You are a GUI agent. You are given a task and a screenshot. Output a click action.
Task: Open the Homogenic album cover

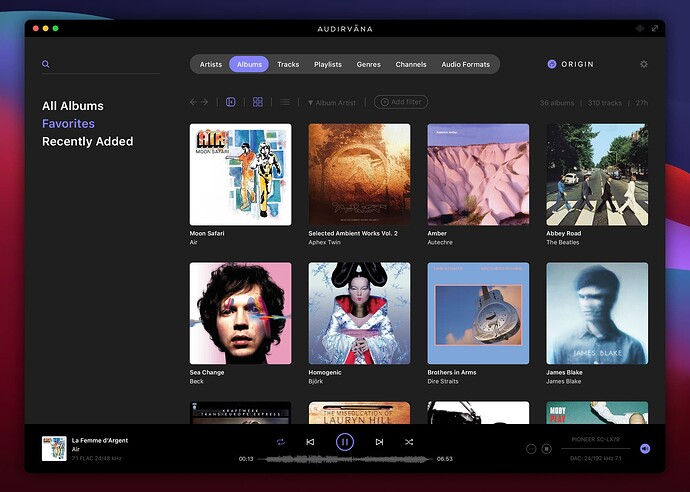click(360, 313)
